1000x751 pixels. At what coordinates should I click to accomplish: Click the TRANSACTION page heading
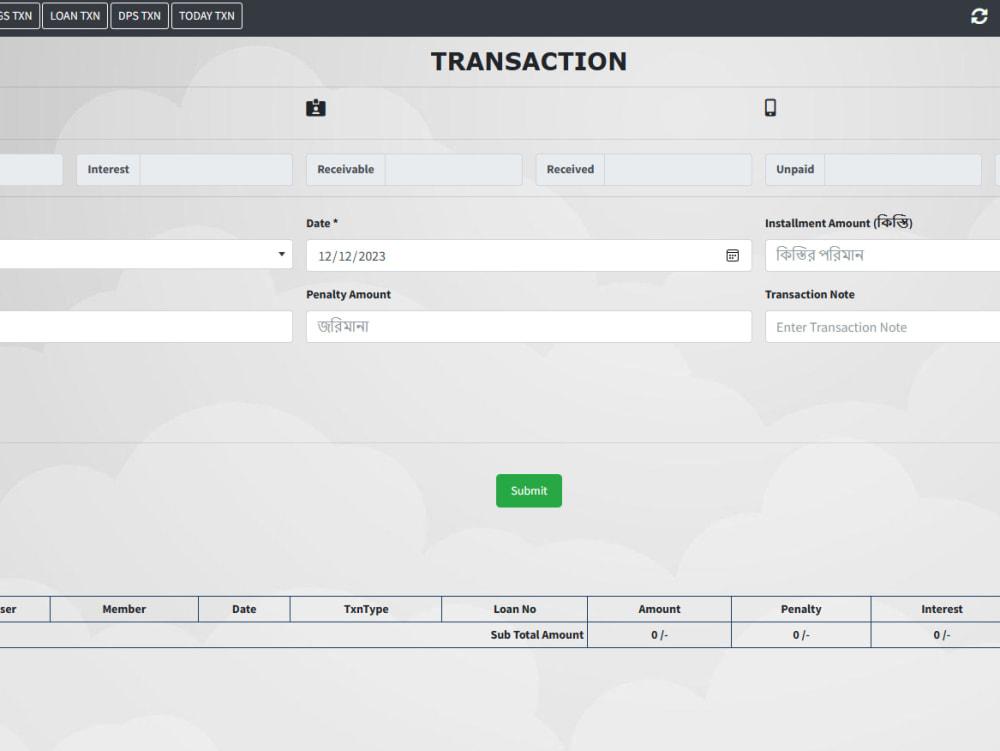(529, 62)
